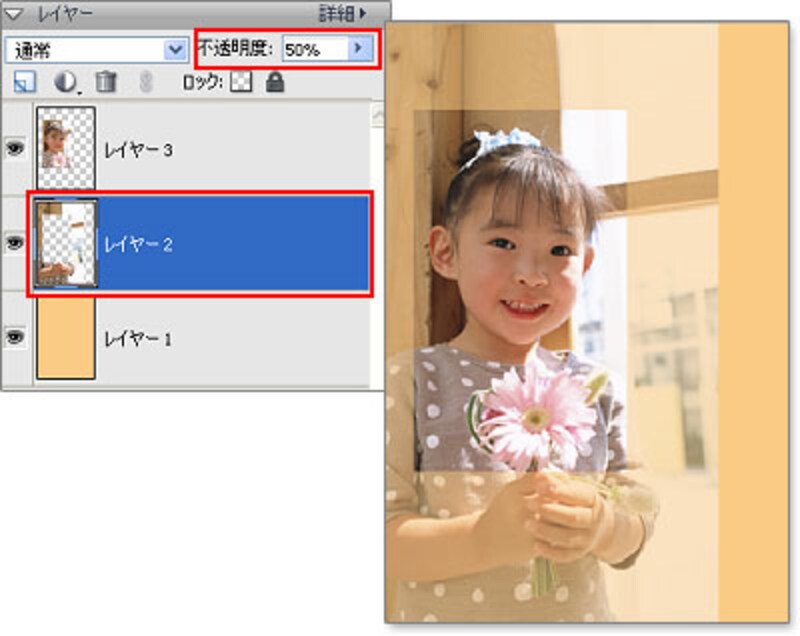Screen dimensions: 800x636
Task: Click the link layers chain icon
Action: (x=146, y=82)
